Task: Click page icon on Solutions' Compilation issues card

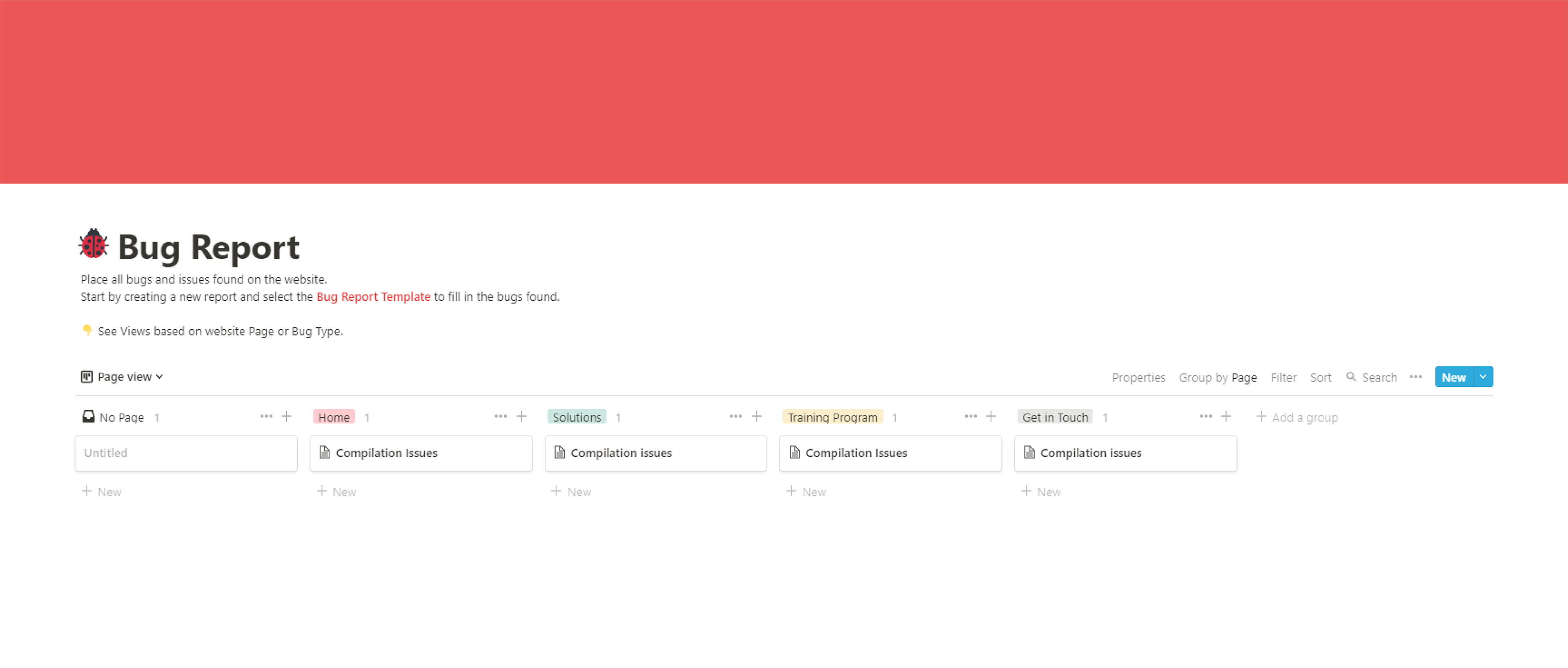Action: tap(559, 452)
